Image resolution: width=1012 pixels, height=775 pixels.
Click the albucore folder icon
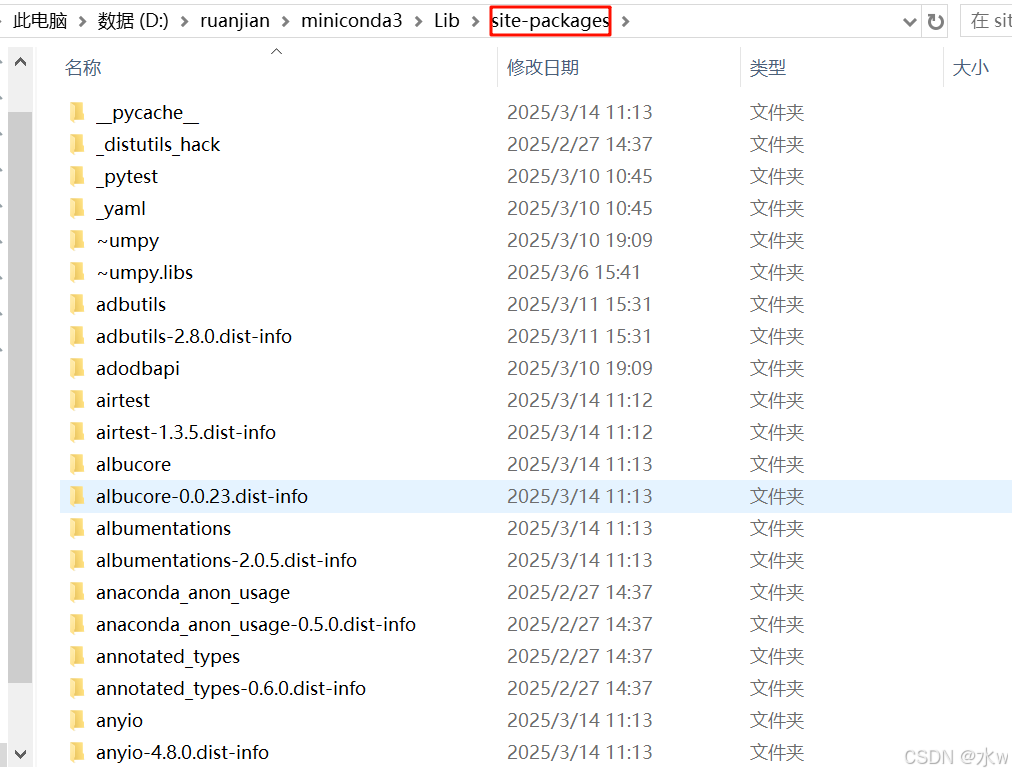(x=77, y=464)
